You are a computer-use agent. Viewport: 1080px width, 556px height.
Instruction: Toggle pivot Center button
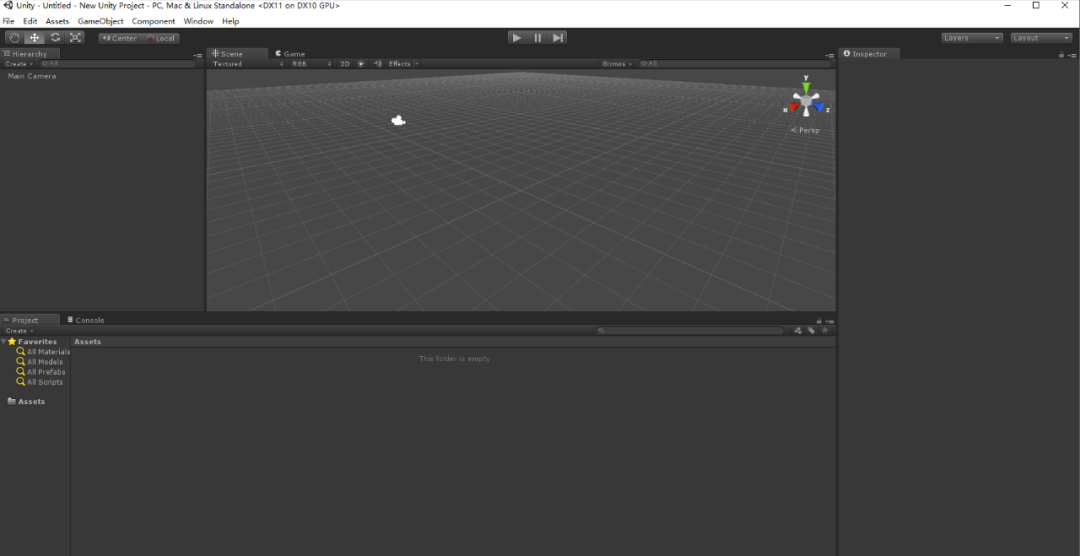pyautogui.click(x=119, y=38)
